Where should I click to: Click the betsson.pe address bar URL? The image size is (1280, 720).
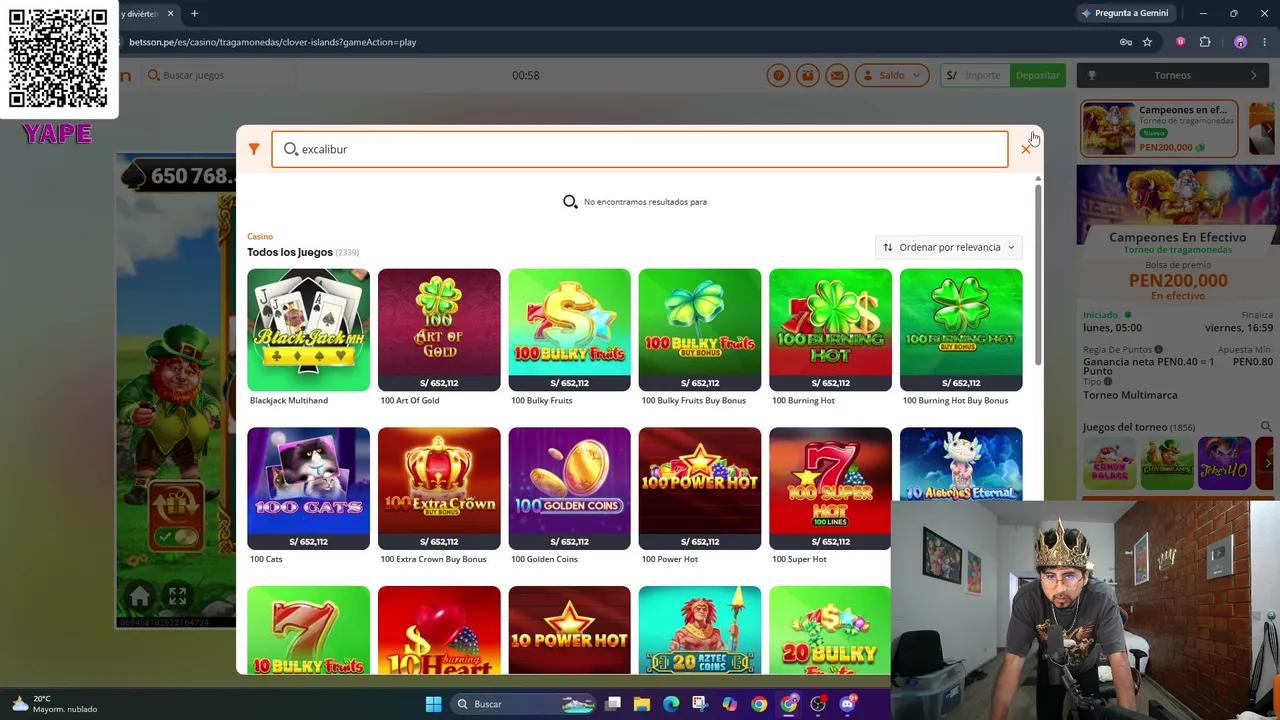[x=272, y=42]
